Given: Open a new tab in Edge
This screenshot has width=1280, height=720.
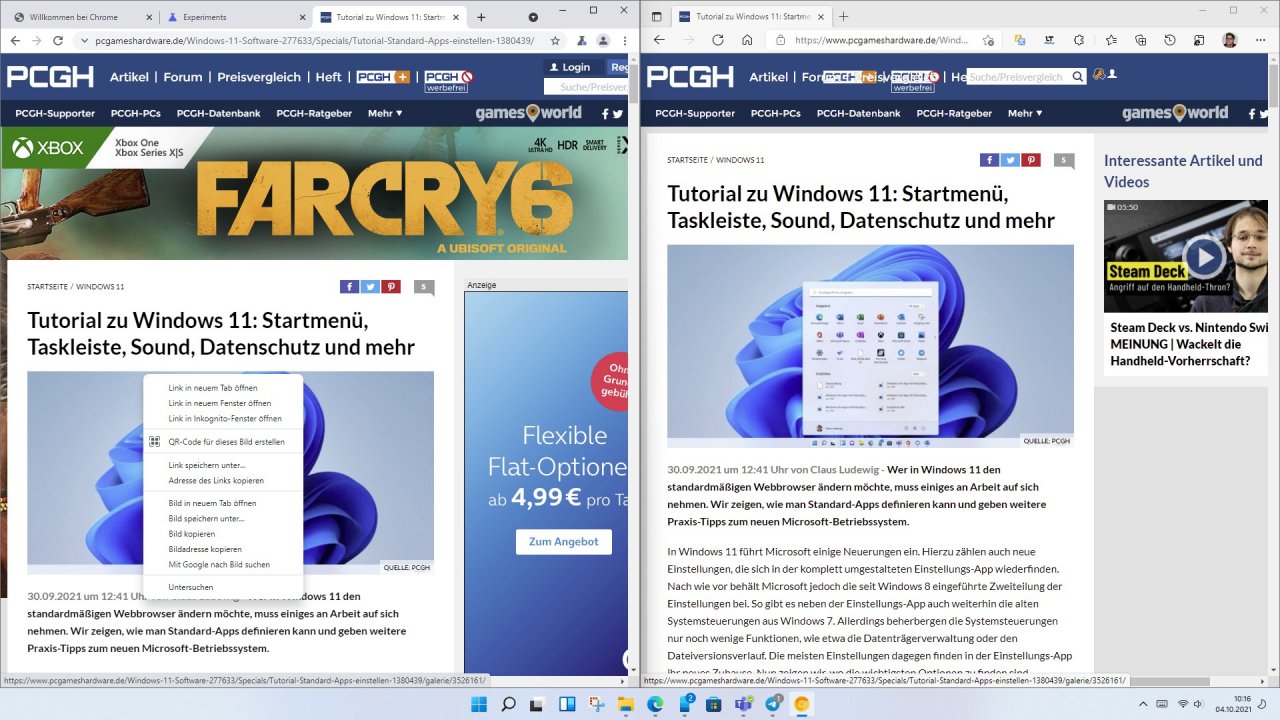Looking at the screenshot, I should [x=843, y=17].
